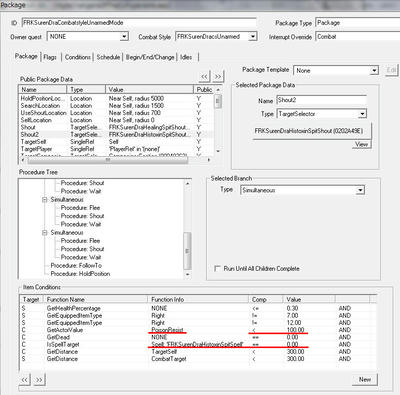Select GetDistance CombatTarget condition row

tap(198, 359)
